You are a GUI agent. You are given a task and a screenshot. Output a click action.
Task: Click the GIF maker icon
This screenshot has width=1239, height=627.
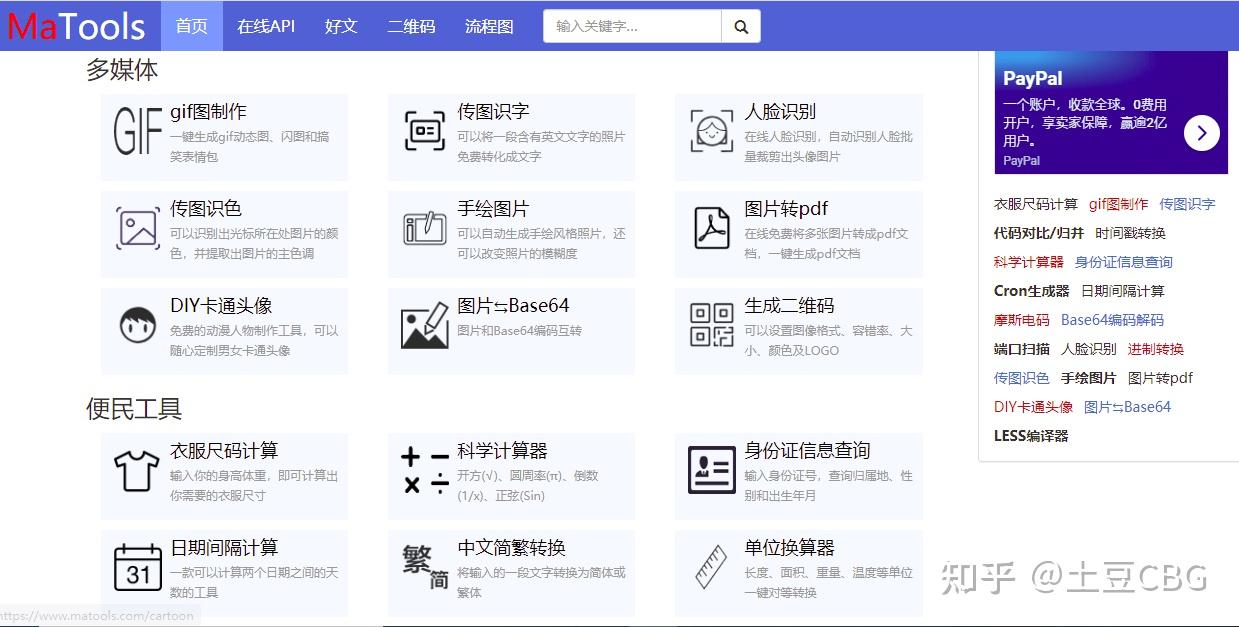point(138,131)
